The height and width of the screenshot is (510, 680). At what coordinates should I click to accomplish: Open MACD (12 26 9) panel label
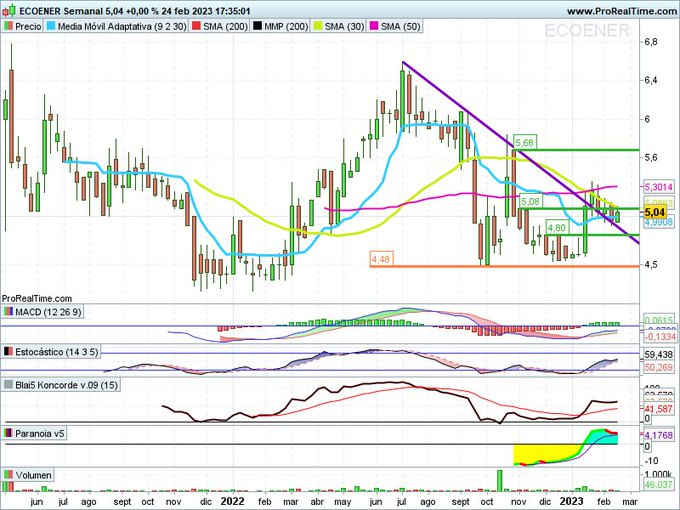[48, 312]
